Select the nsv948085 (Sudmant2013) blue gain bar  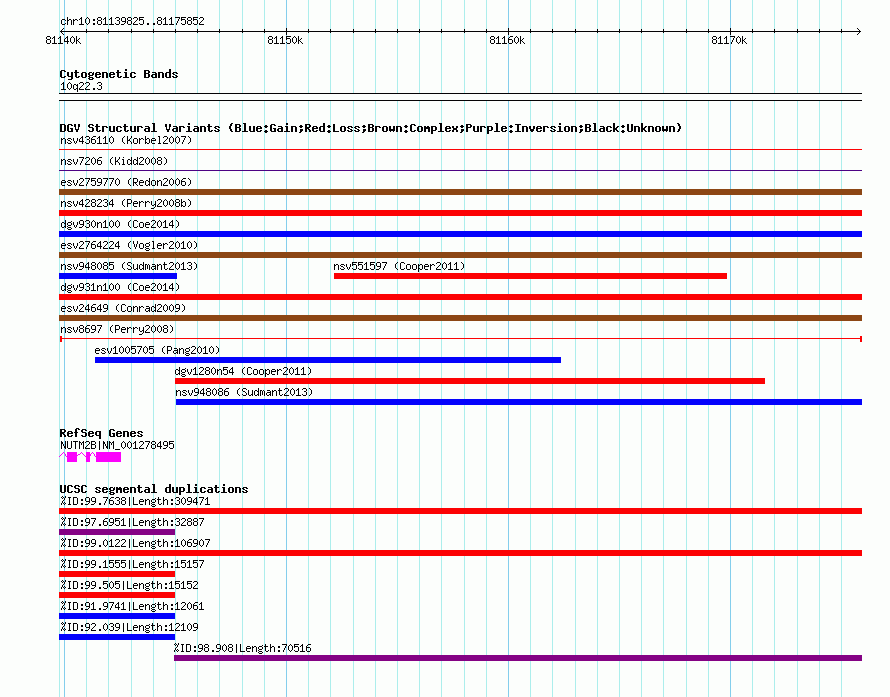click(118, 276)
